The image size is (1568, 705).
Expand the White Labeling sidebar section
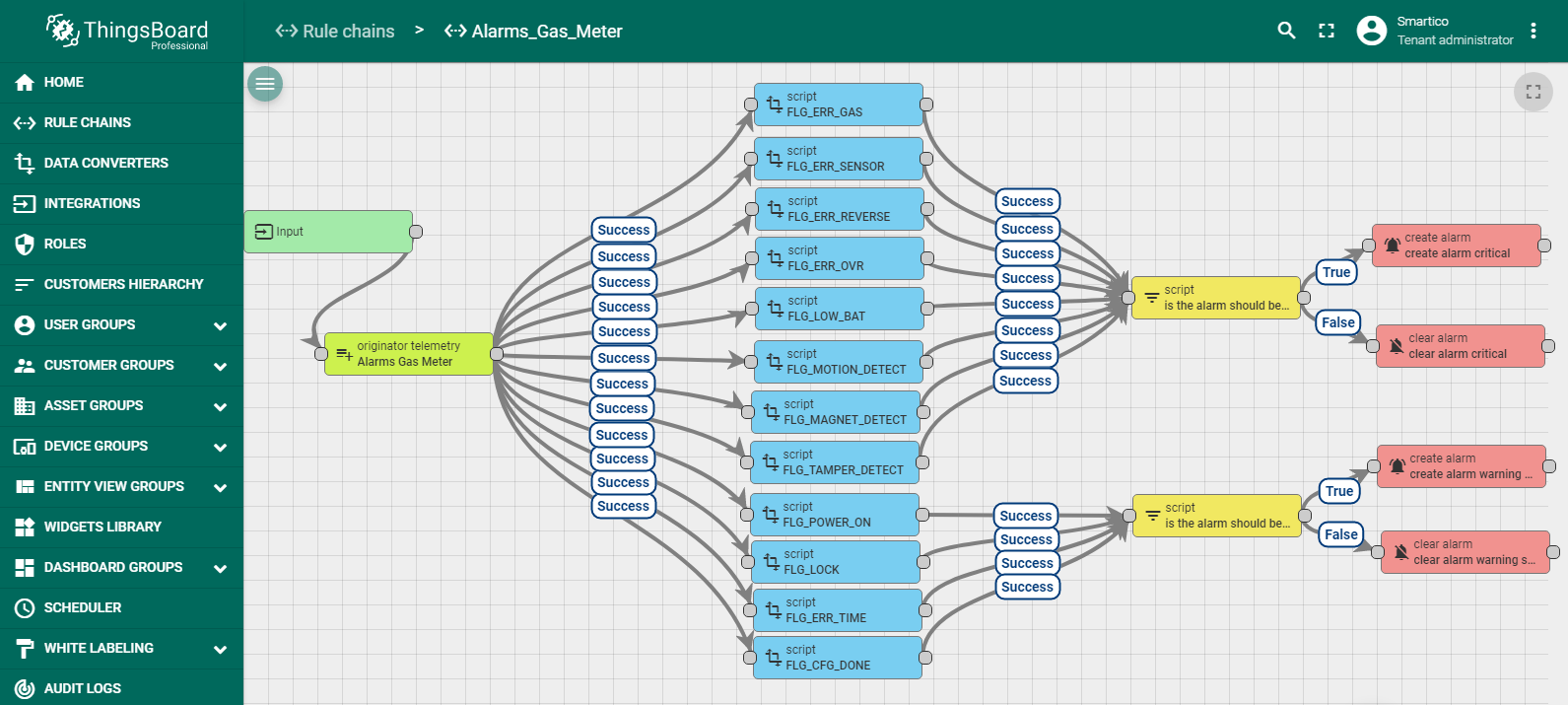pyautogui.click(x=220, y=649)
